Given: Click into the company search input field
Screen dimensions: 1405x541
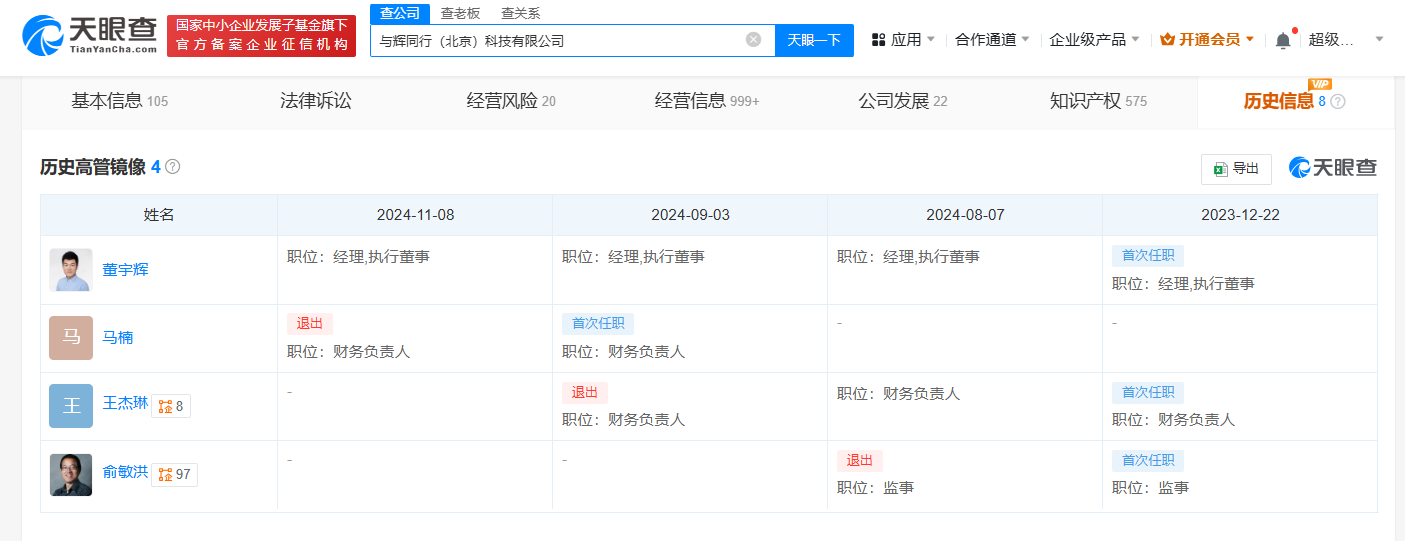Looking at the screenshot, I should [x=556, y=40].
